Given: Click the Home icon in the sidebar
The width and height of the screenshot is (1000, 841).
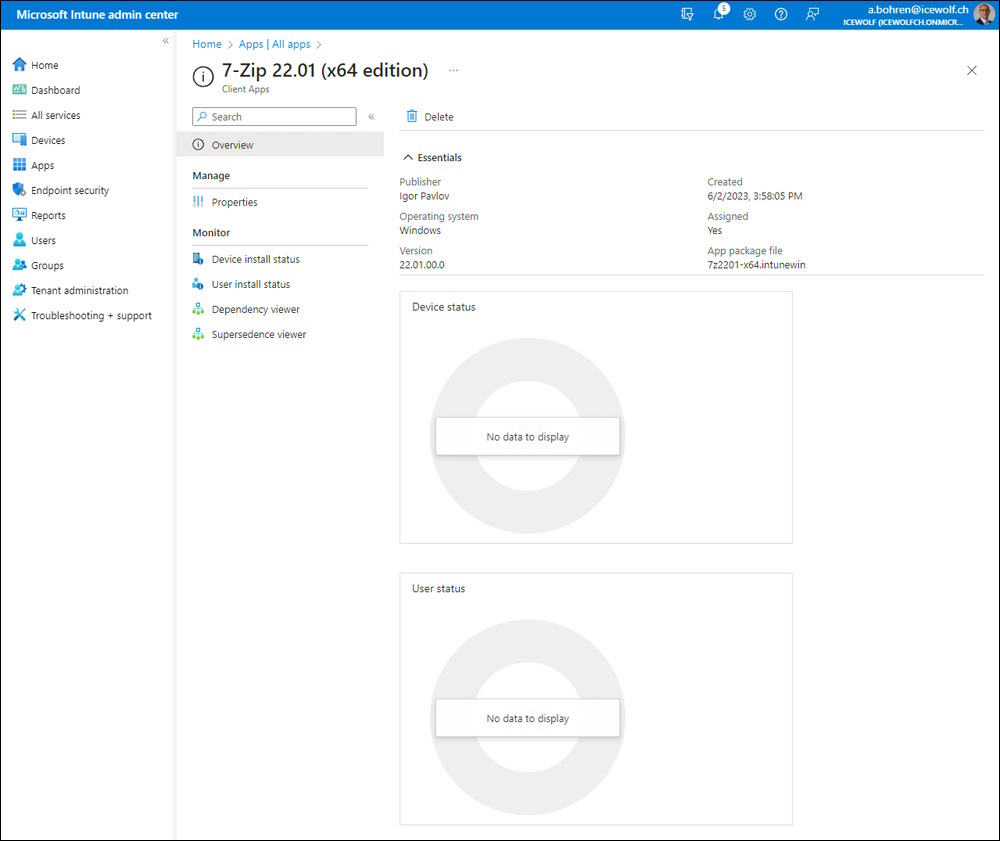Looking at the screenshot, I should [19, 64].
